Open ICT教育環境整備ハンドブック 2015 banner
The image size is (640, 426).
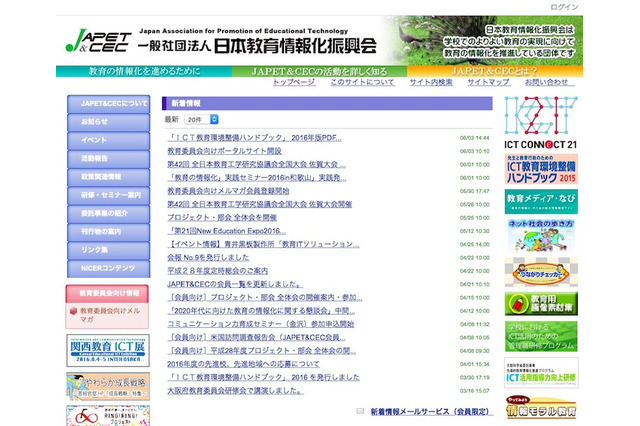pyautogui.click(x=541, y=169)
